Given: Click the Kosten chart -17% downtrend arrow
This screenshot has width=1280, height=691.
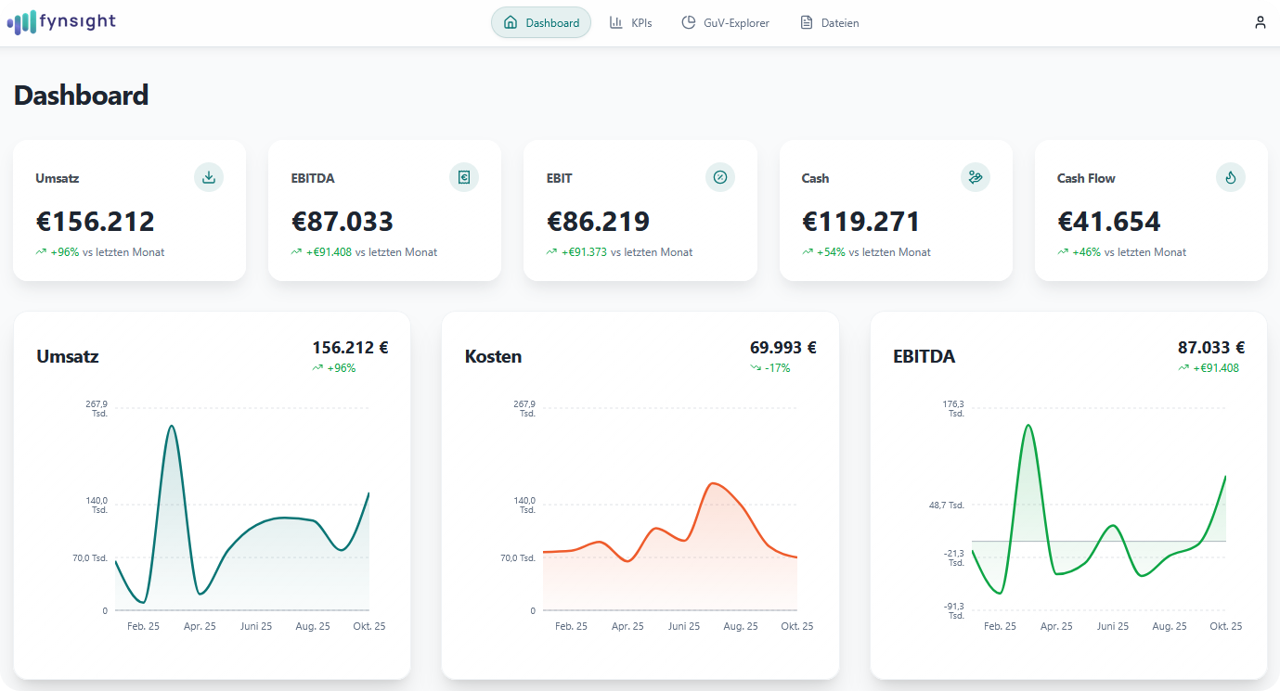Looking at the screenshot, I should [756, 368].
